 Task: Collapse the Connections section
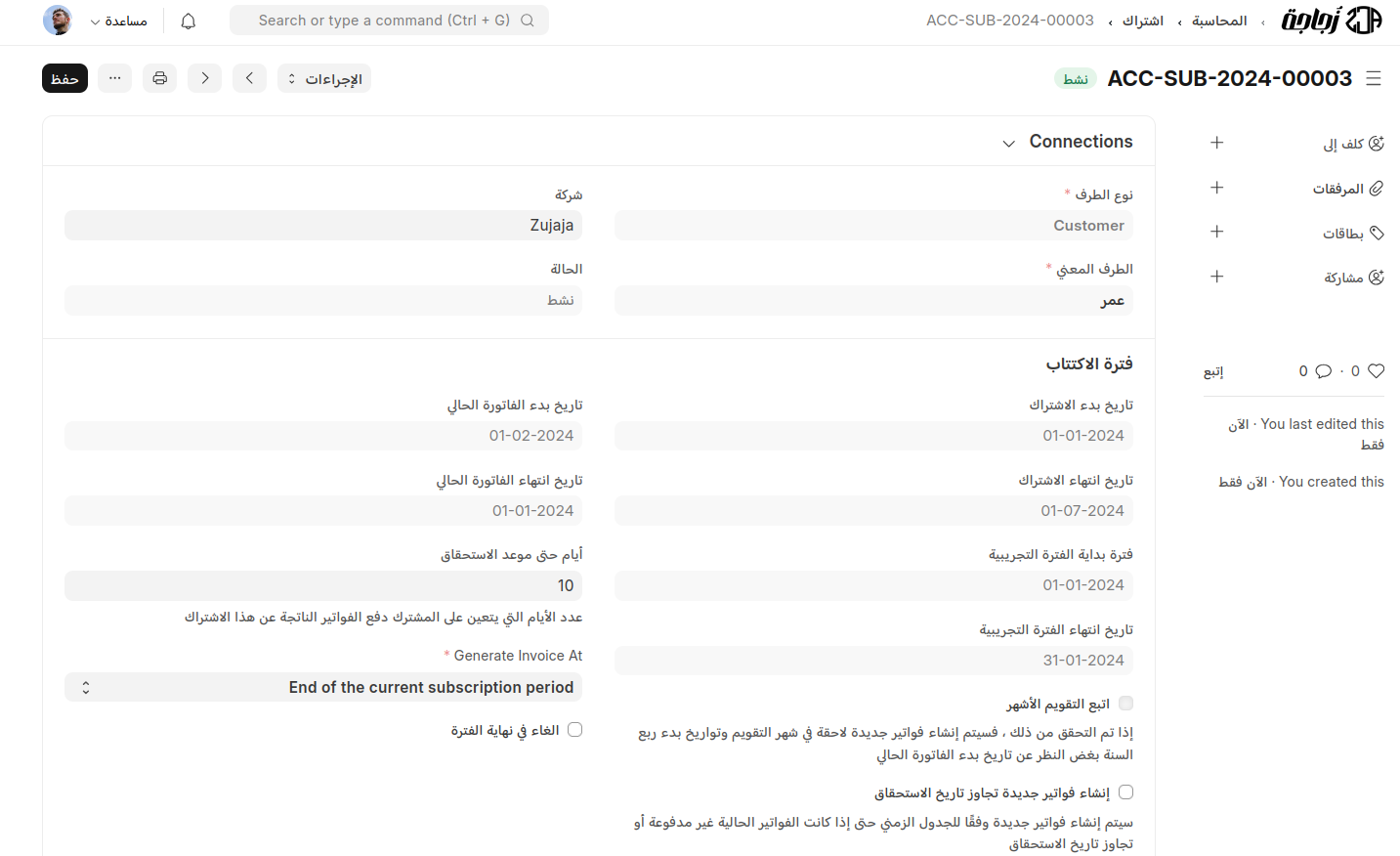tap(1008, 144)
